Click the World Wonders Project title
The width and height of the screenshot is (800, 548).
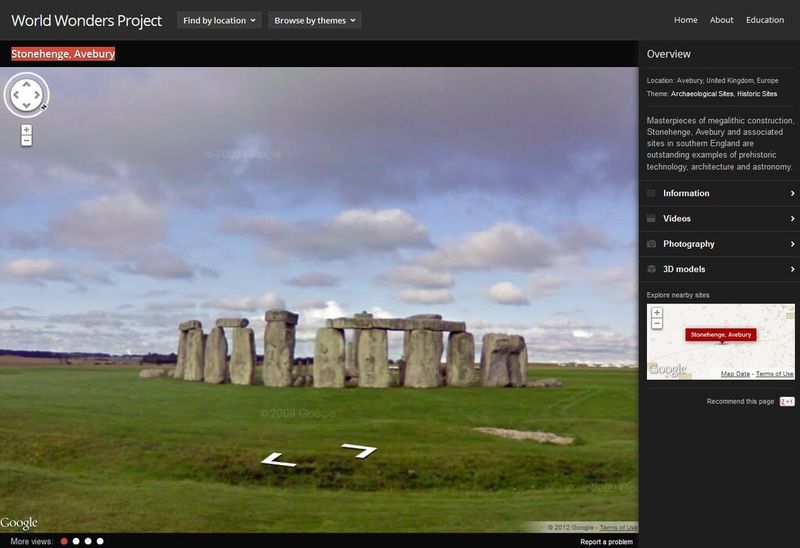point(87,20)
